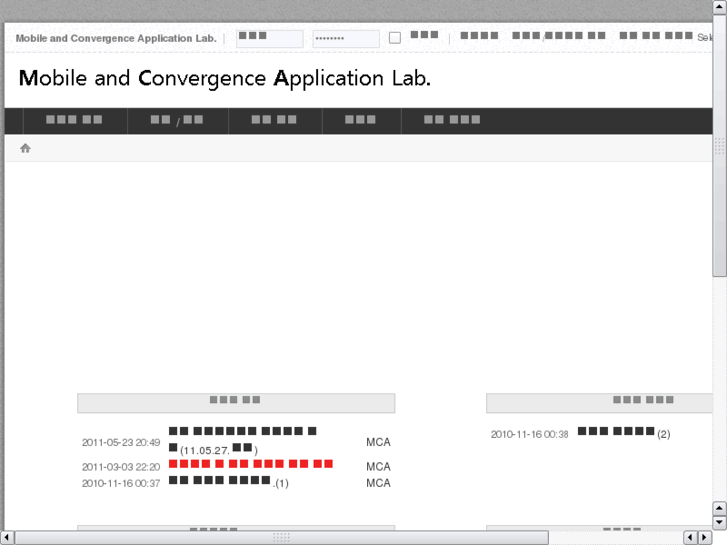Tick the checkbox beside the password field

(x=395, y=38)
